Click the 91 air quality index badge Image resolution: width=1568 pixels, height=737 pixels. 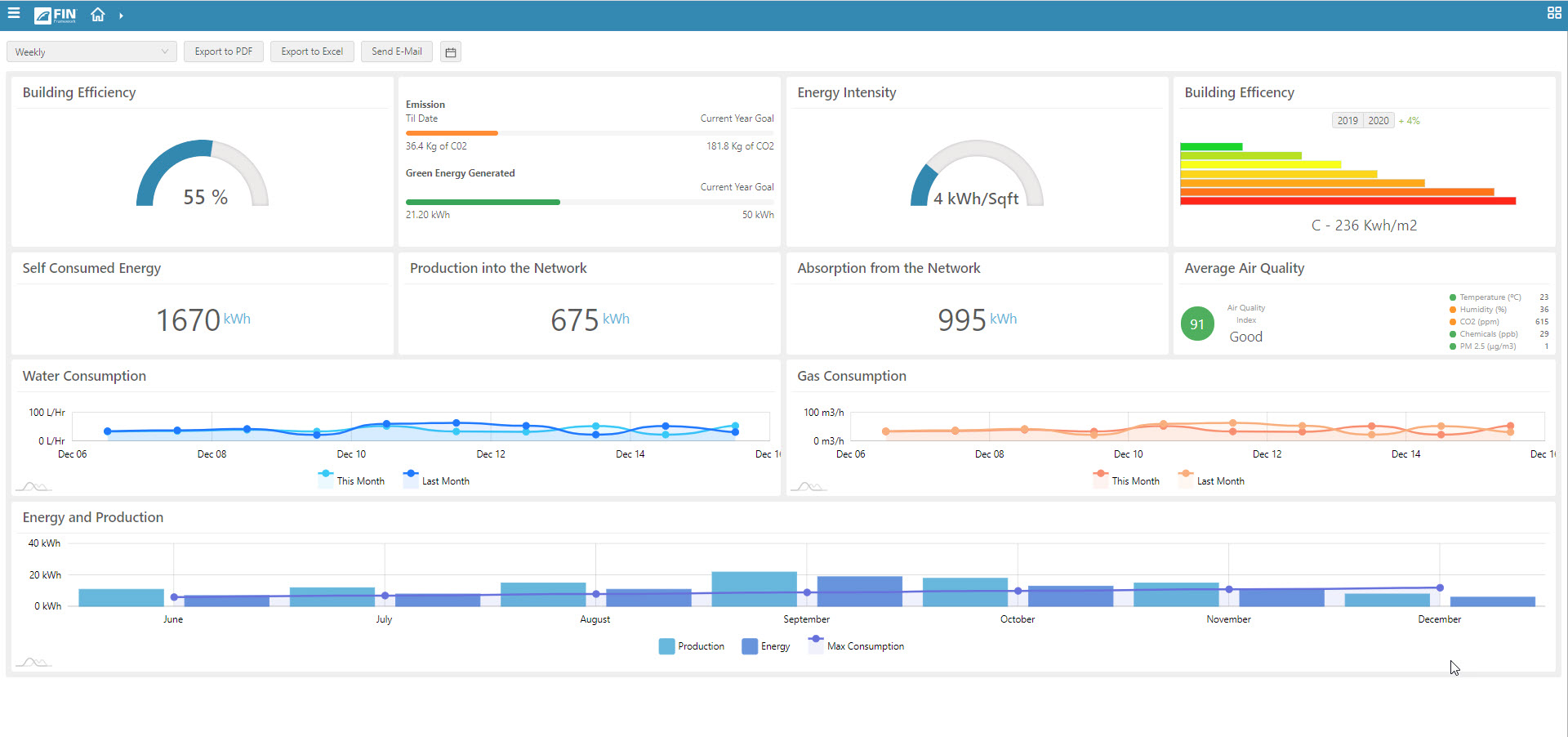(x=1196, y=324)
